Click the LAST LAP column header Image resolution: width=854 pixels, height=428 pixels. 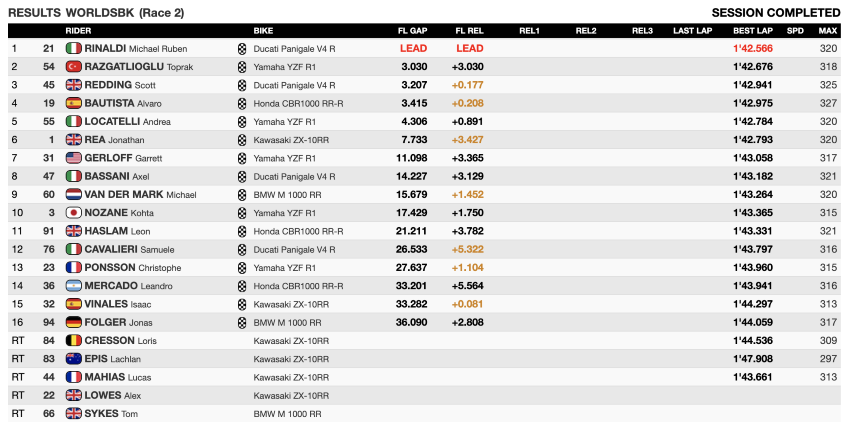pos(692,30)
